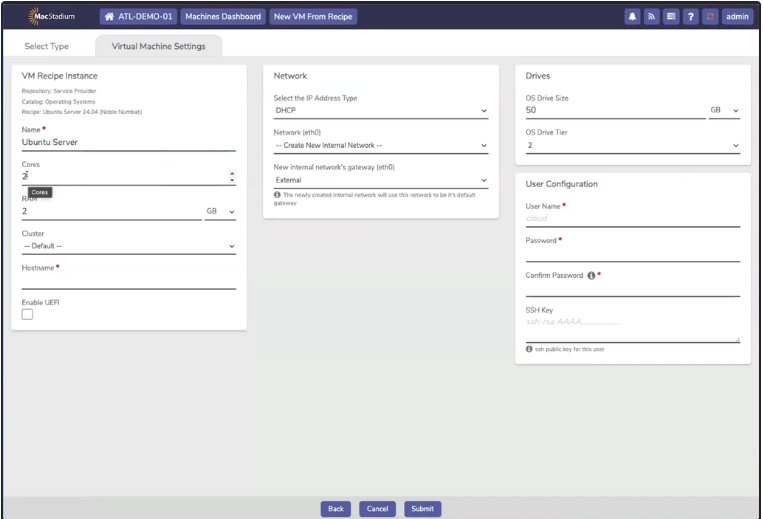Click the OS Drive Size field
The width and height of the screenshot is (763, 519).
(x=615, y=110)
